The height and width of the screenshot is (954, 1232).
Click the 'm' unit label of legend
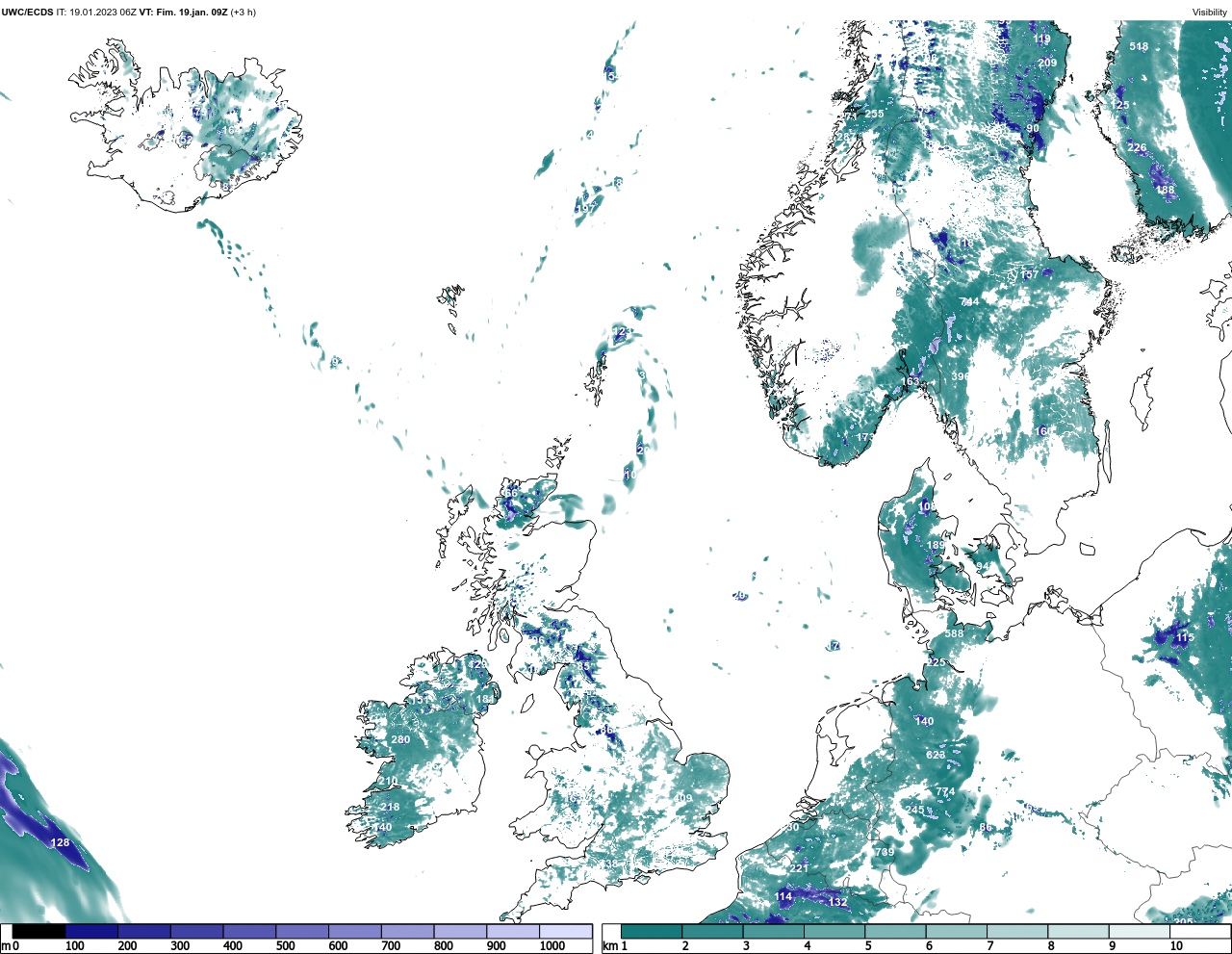pyautogui.click(x=5, y=946)
